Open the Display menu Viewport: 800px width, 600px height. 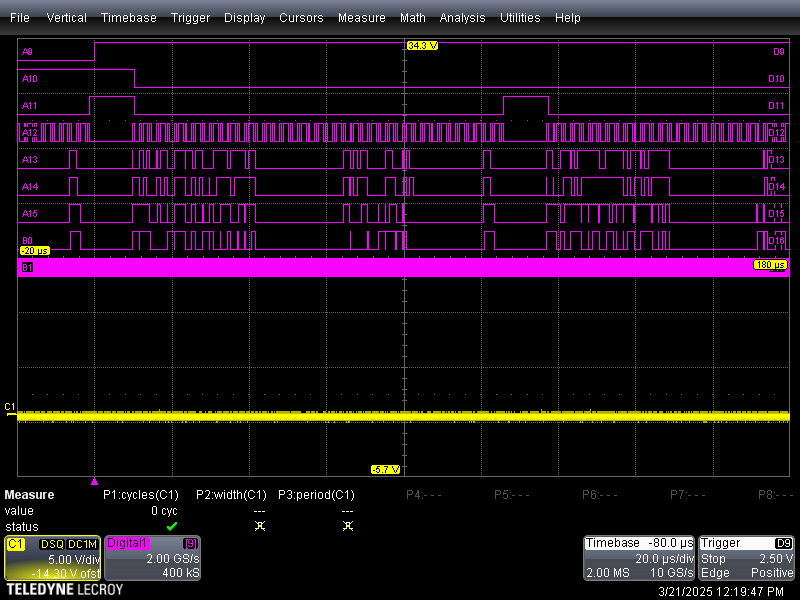click(244, 17)
